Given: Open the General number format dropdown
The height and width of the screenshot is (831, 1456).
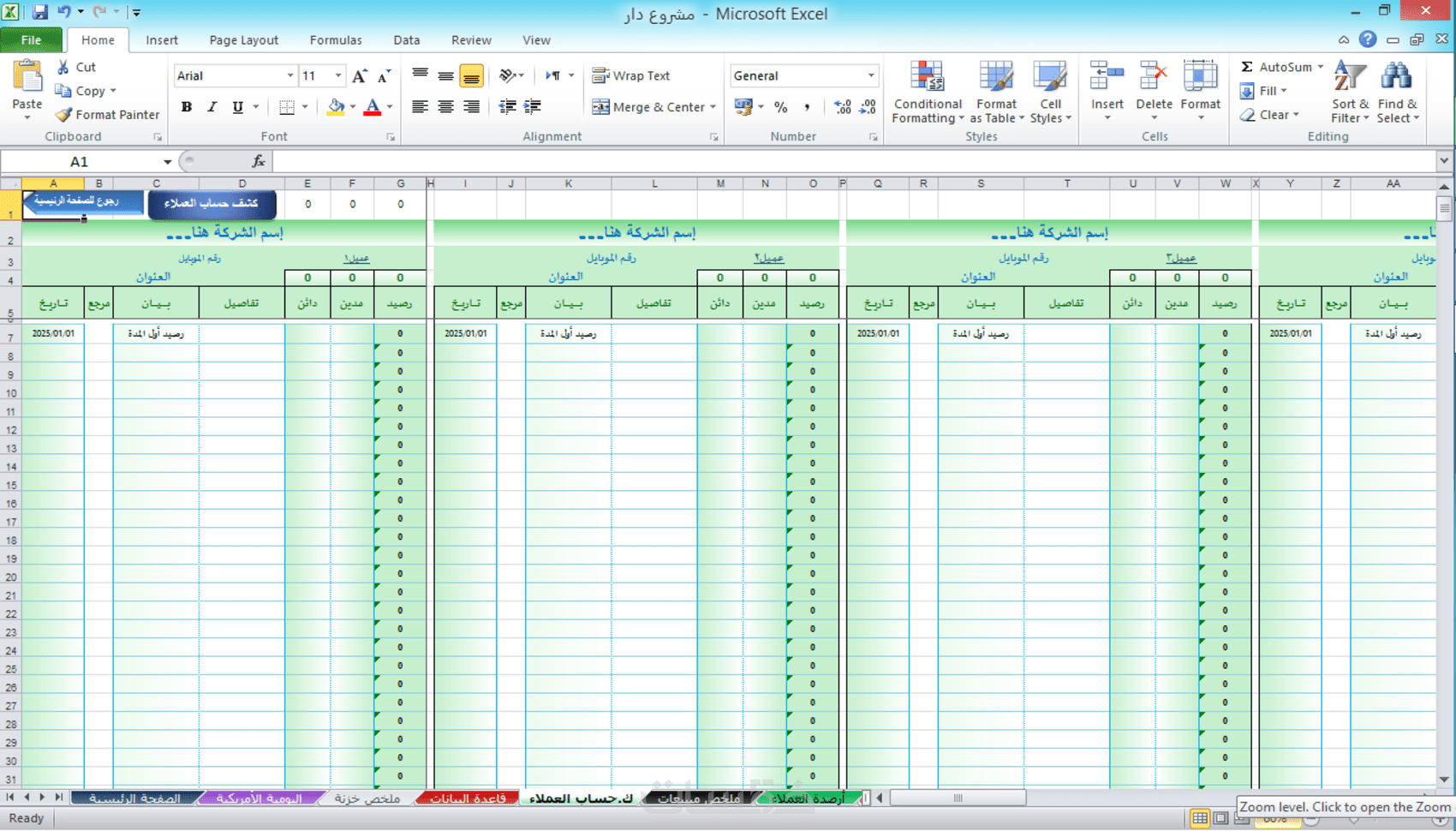Looking at the screenshot, I should coord(871,76).
